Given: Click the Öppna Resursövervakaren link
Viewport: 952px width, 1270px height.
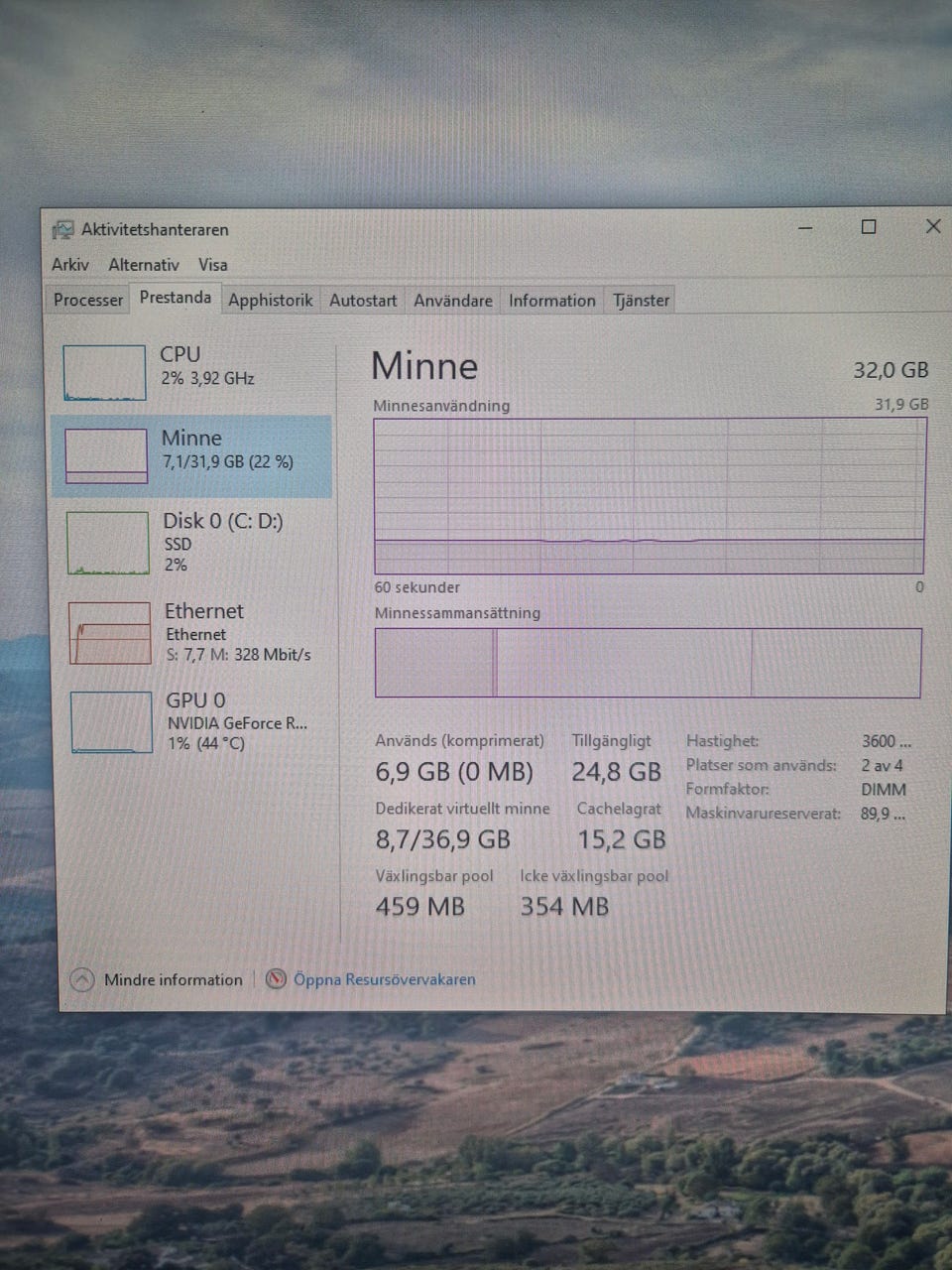Looking at the screenshot, I should [384, 979].
